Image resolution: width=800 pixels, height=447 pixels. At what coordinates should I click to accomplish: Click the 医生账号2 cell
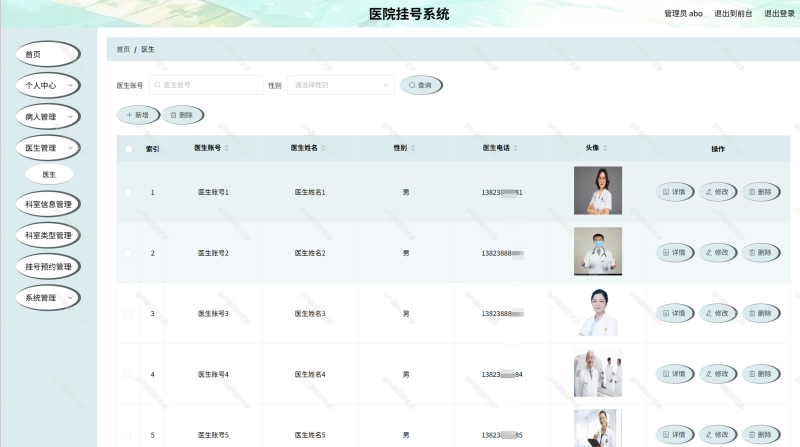[213, 253]
